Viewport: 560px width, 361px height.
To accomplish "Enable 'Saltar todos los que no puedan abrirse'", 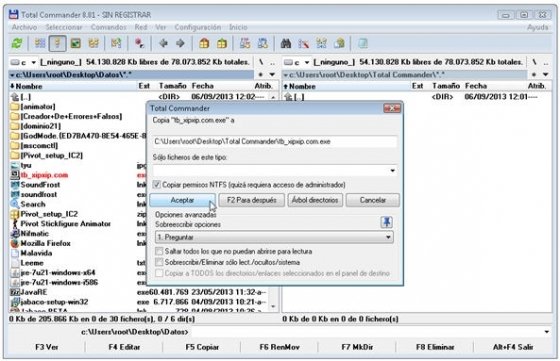I will tap(159, 251).
